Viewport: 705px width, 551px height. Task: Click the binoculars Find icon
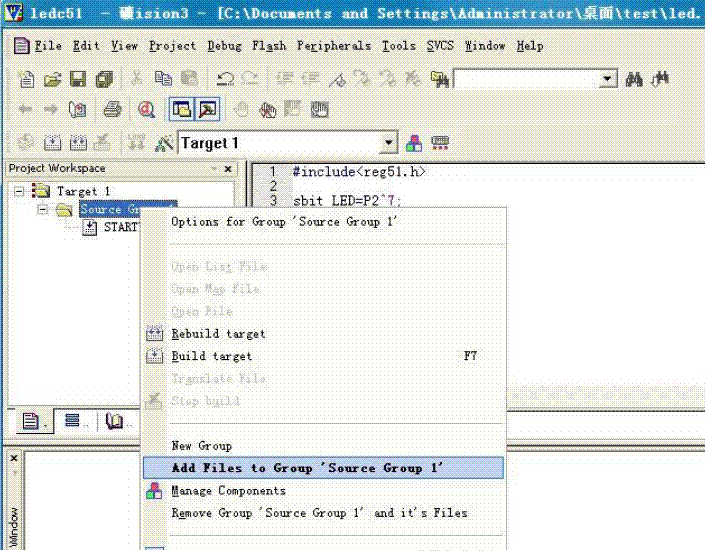click(x=634, y=79)
